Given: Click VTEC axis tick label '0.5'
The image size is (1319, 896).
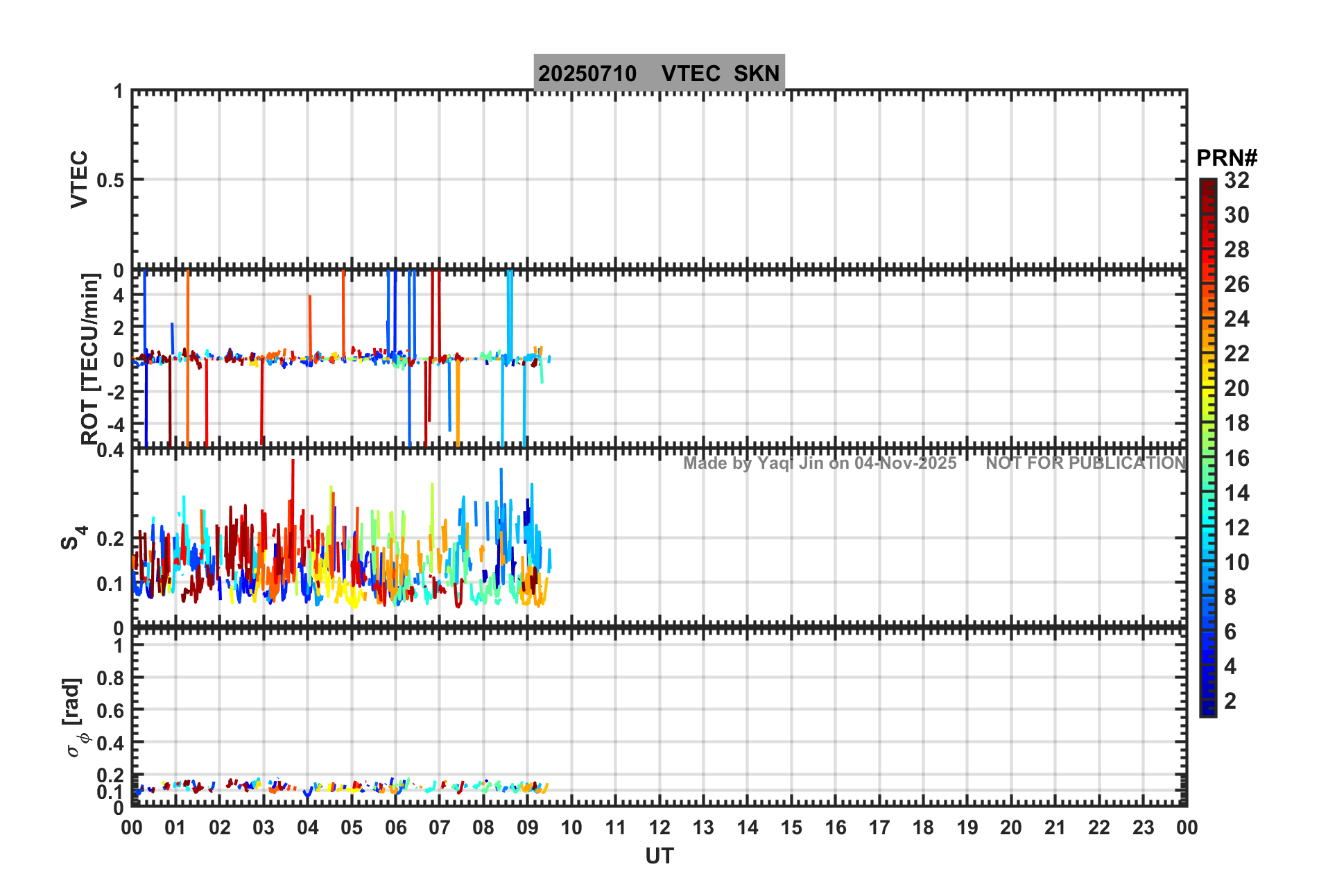Looking at the screenshot, I should (x=110, y=181).
